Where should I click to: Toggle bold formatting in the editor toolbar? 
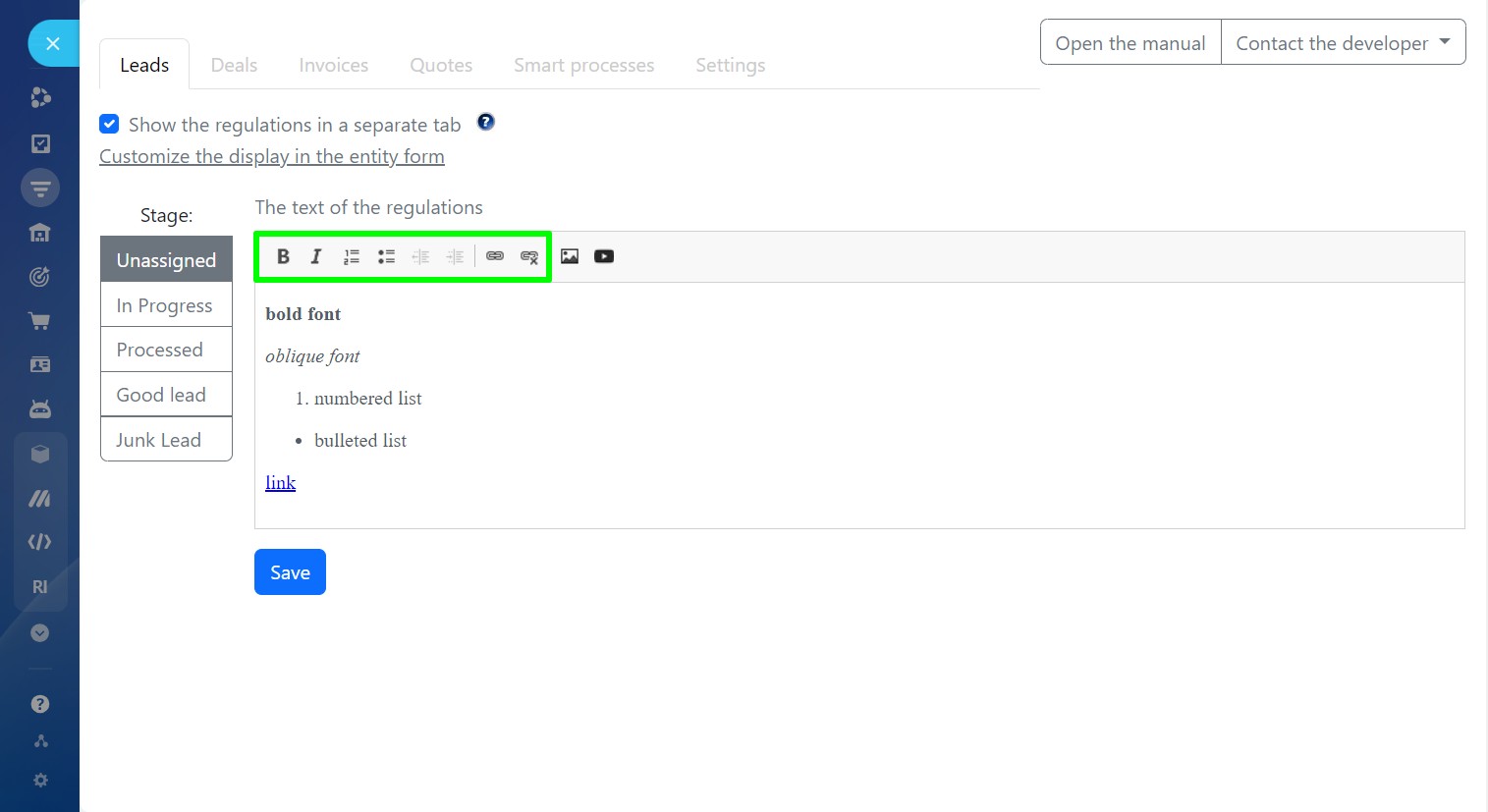283,256
